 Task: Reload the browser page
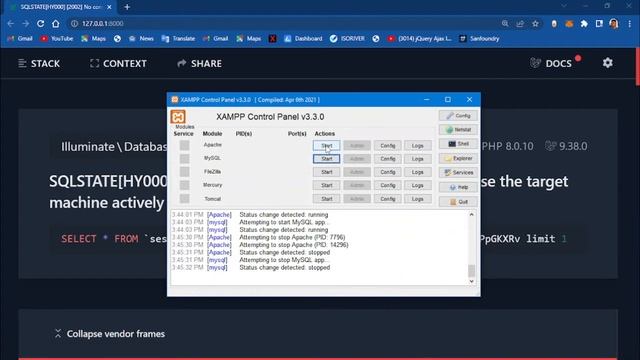(40, 24)
